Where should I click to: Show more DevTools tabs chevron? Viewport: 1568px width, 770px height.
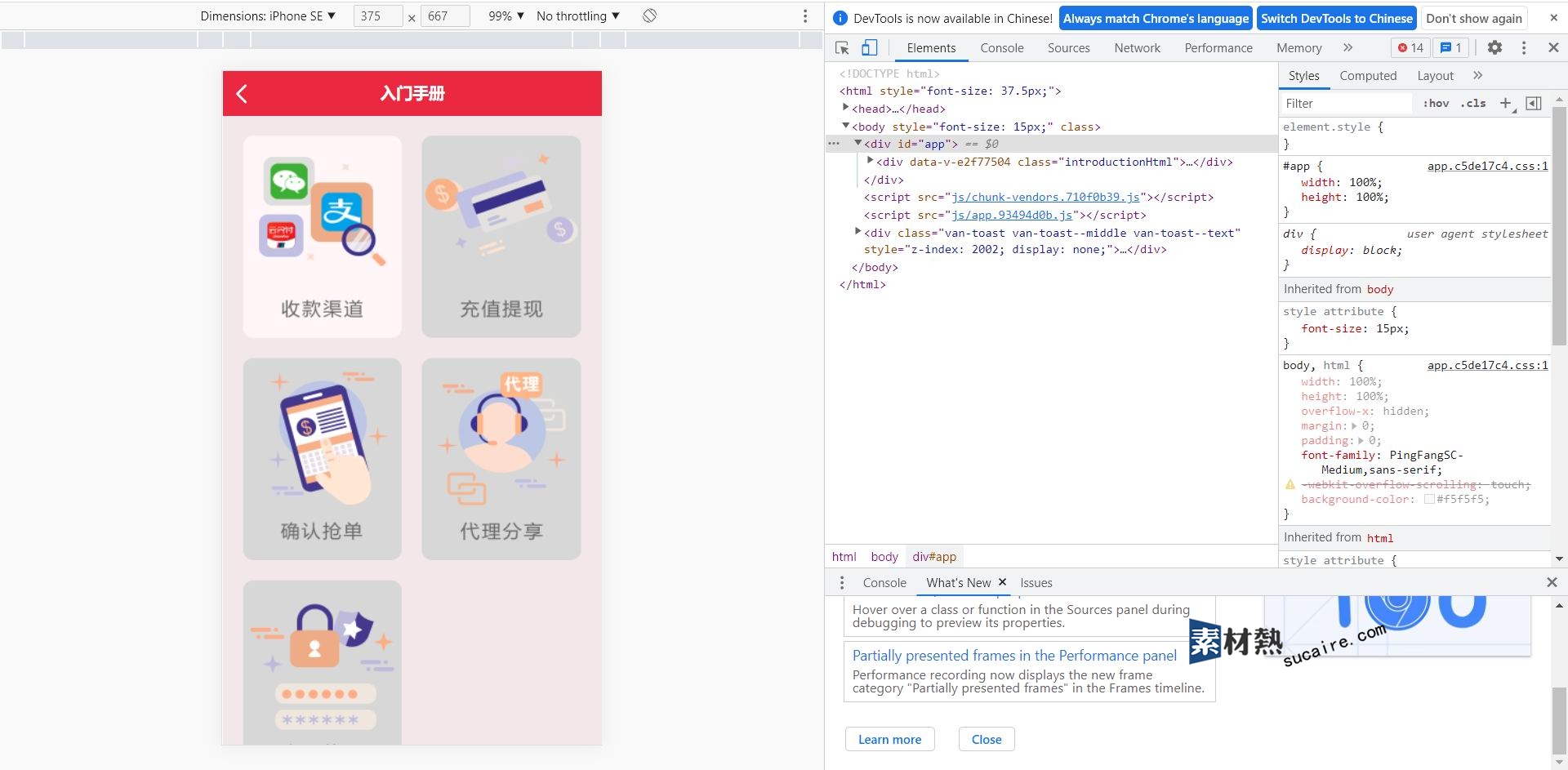[1347, 48]
